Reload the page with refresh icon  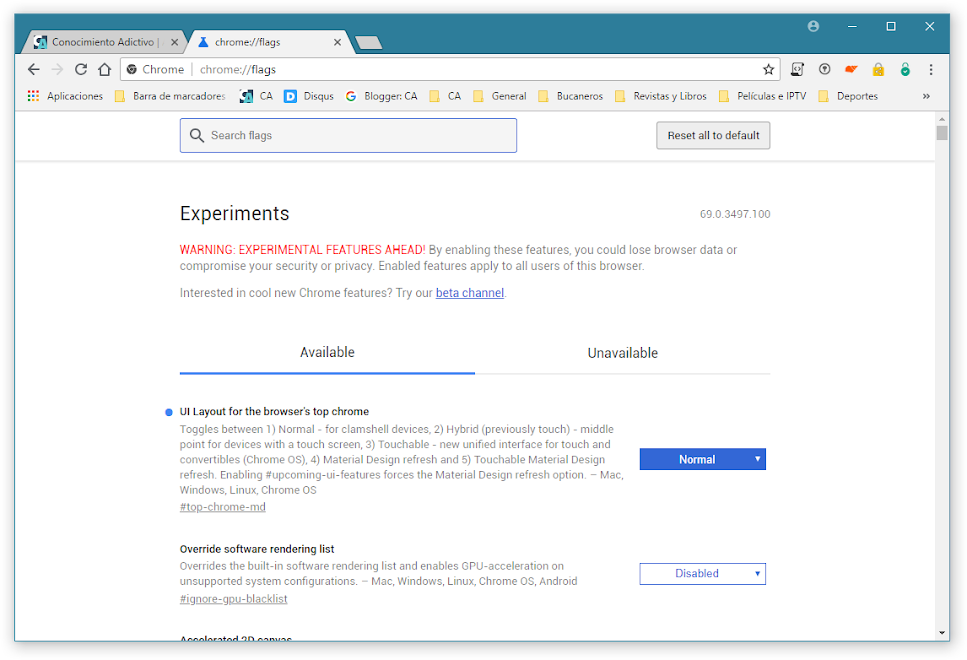[81, 70]
